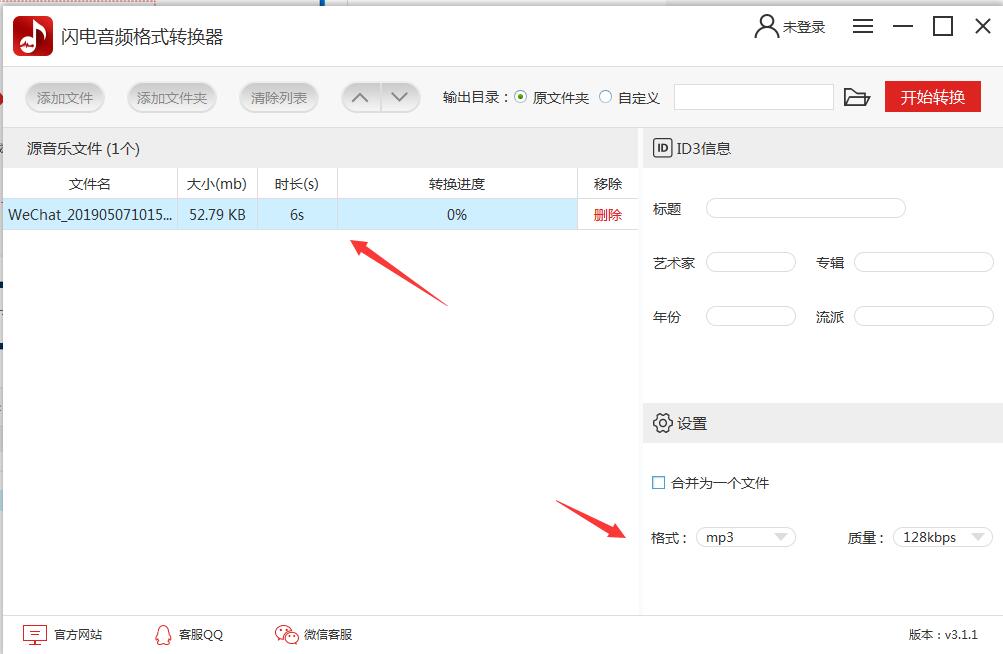Viewport: 1003px width, 654px height.
Task: Click the ID3信息 badge icon
Action: coord(662,147)
